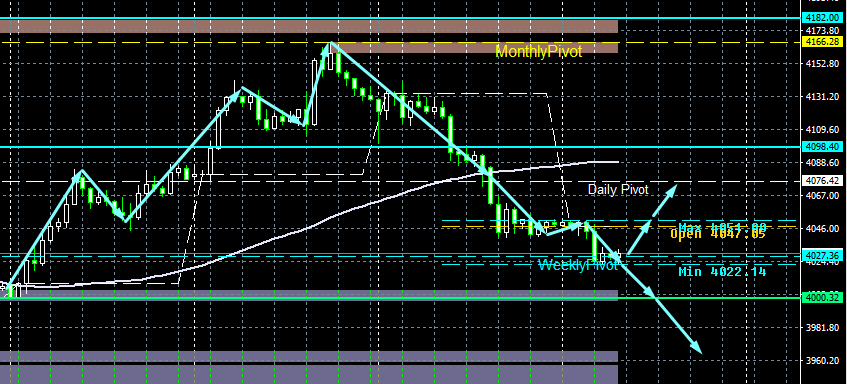Click the Min 4022.14 label
The image size is (847, 384).
[x=722, y=272]
